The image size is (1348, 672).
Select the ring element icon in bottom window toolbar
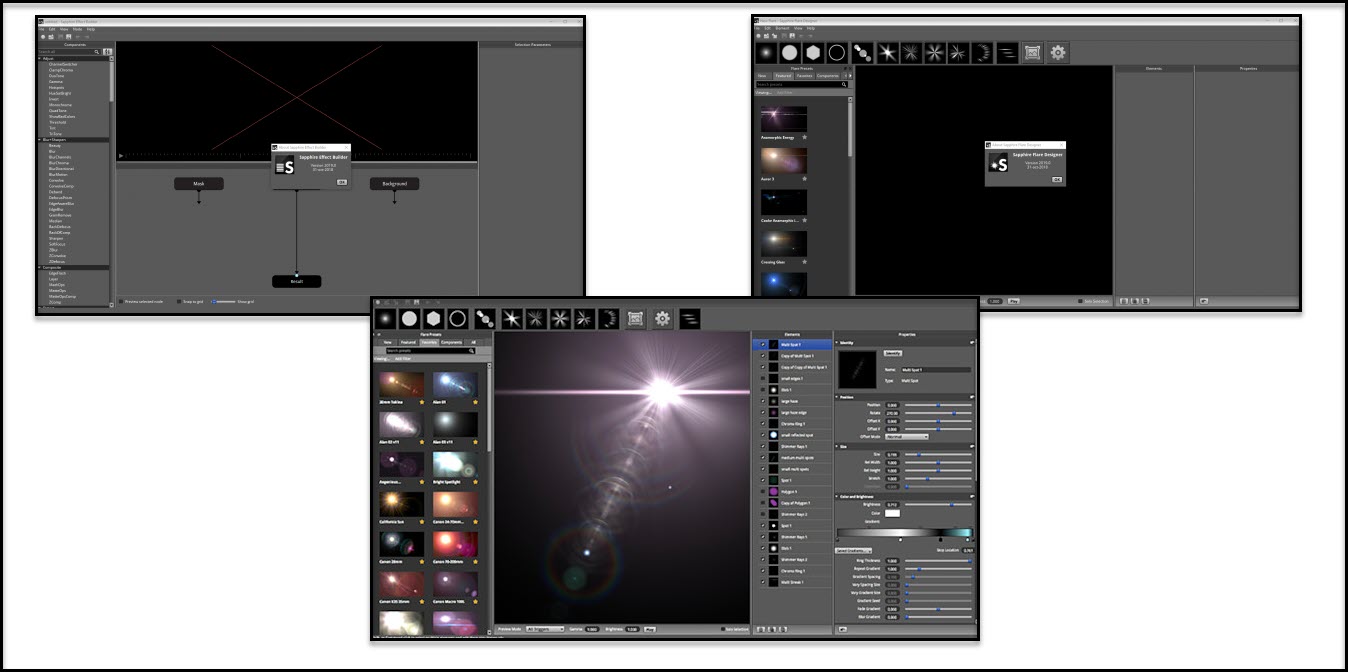tap(459, 318)
